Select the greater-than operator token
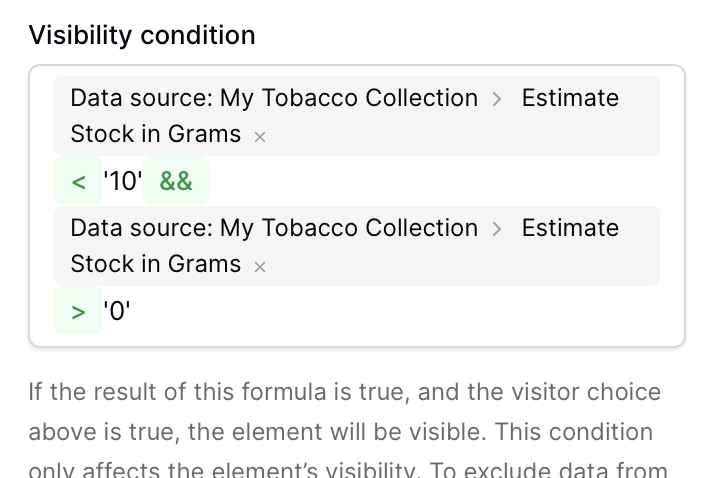704x478 pixels. (x=79, y=311)
